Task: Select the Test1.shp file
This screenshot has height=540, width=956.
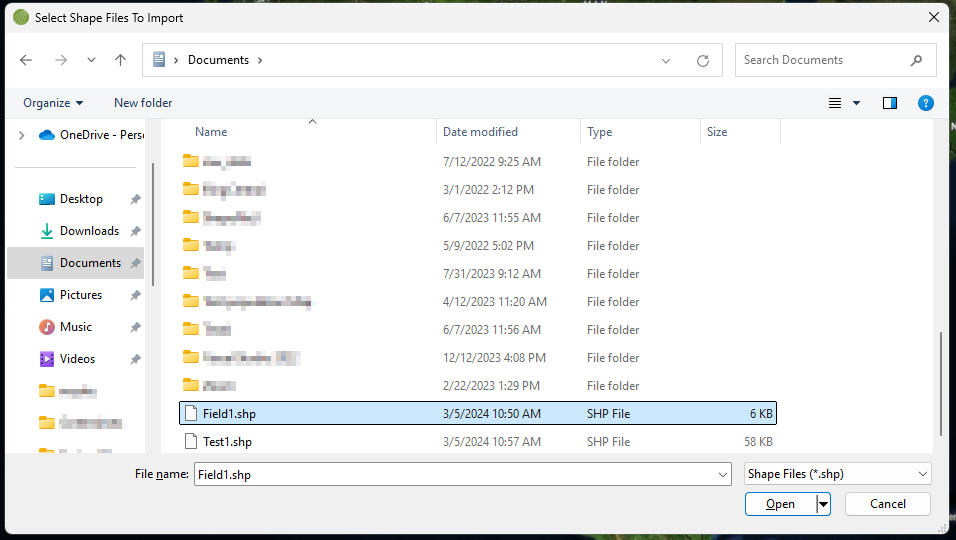Action: pyautogui.click(x=227, y=441)
